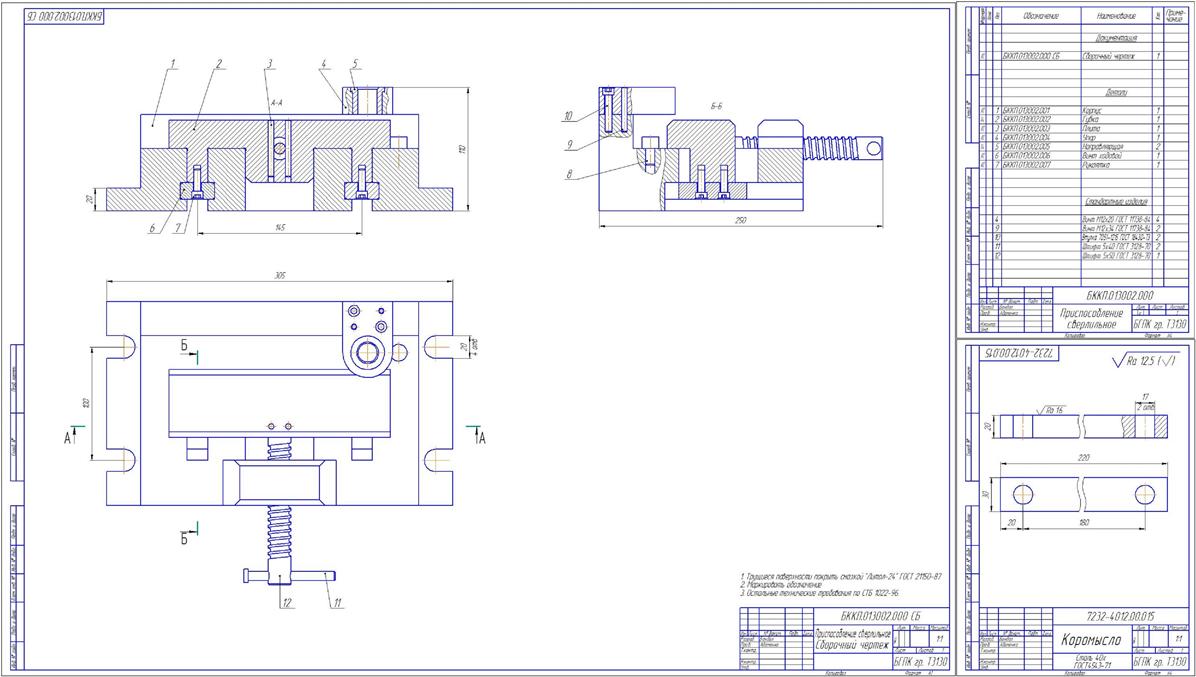The height and width of the screenshot is (677, 1196).
Task: Click callout 11 near the handle
Action: [x=336, y=602]
